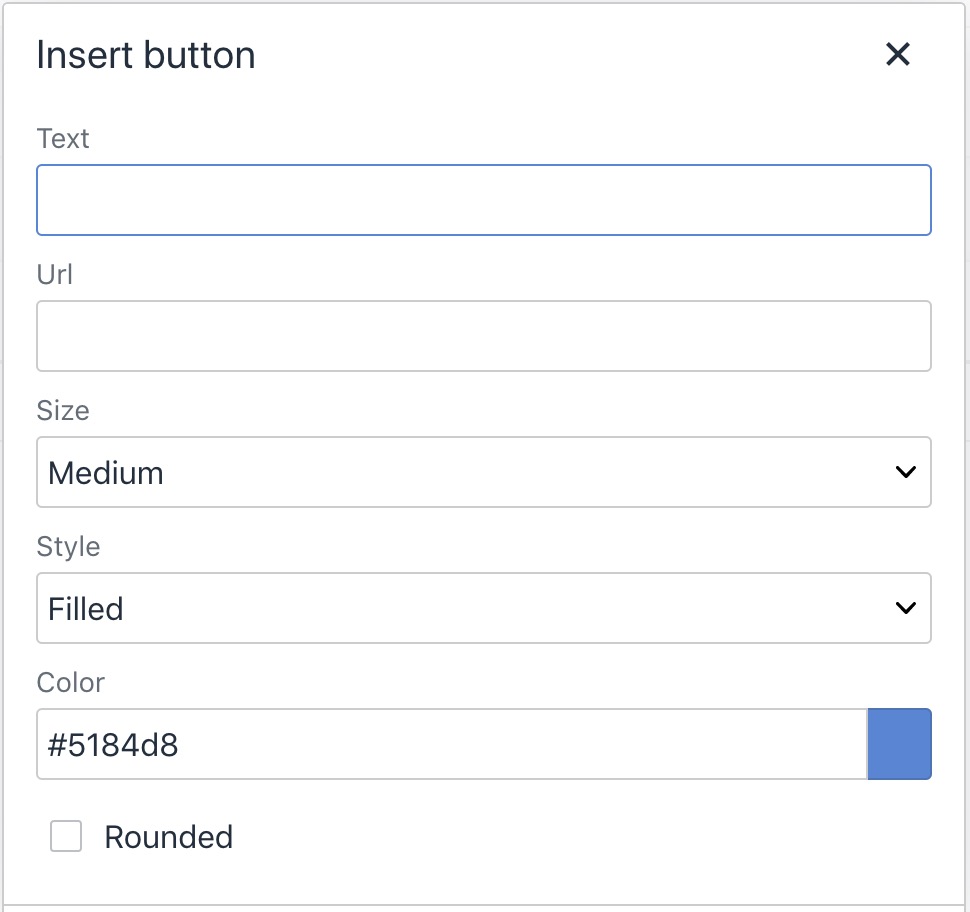This screenshot has height=912, width=970.
Task: Click the Url field label
Action: click(55, 275)
